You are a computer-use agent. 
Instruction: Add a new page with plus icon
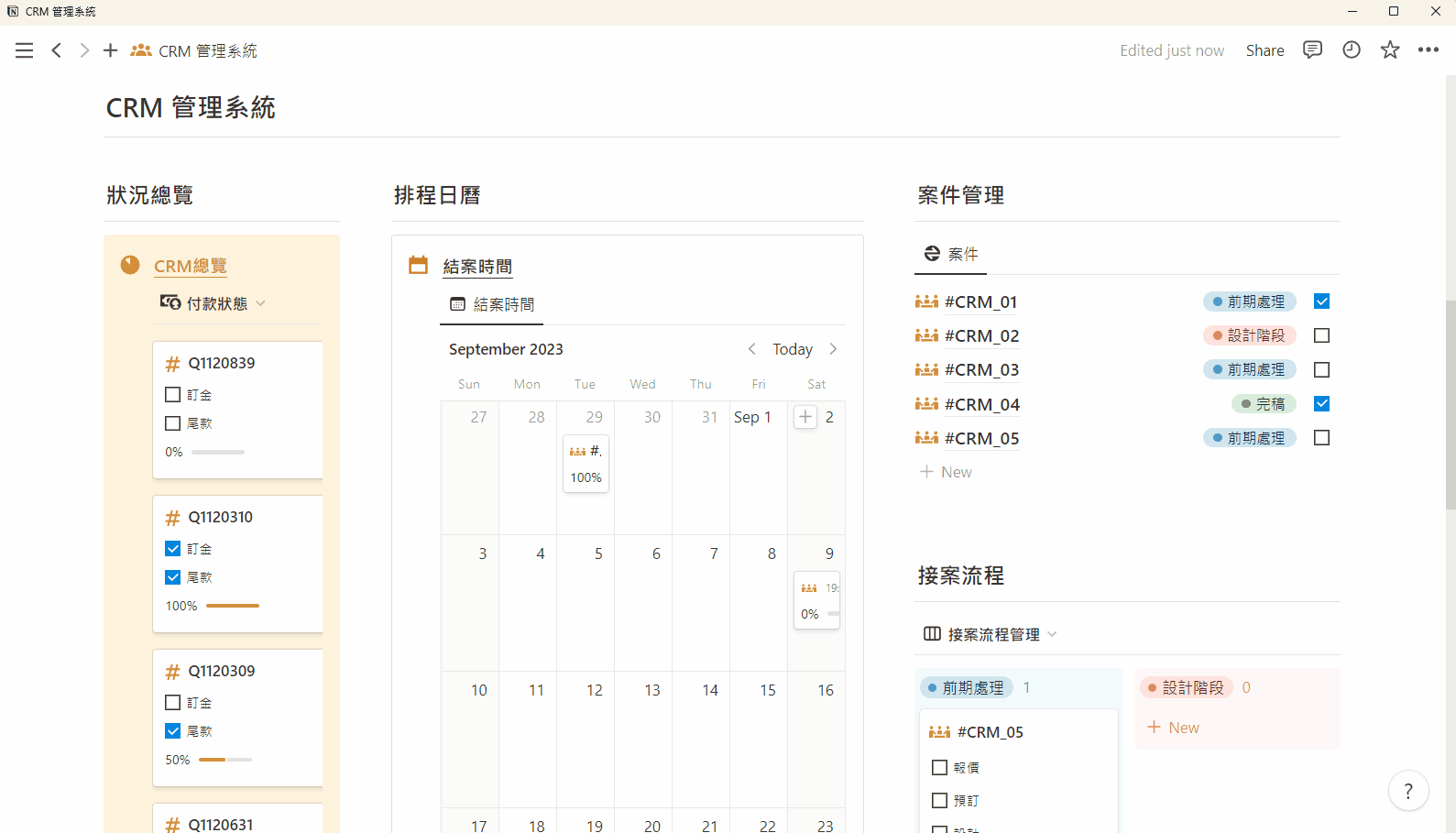point(110,50)
